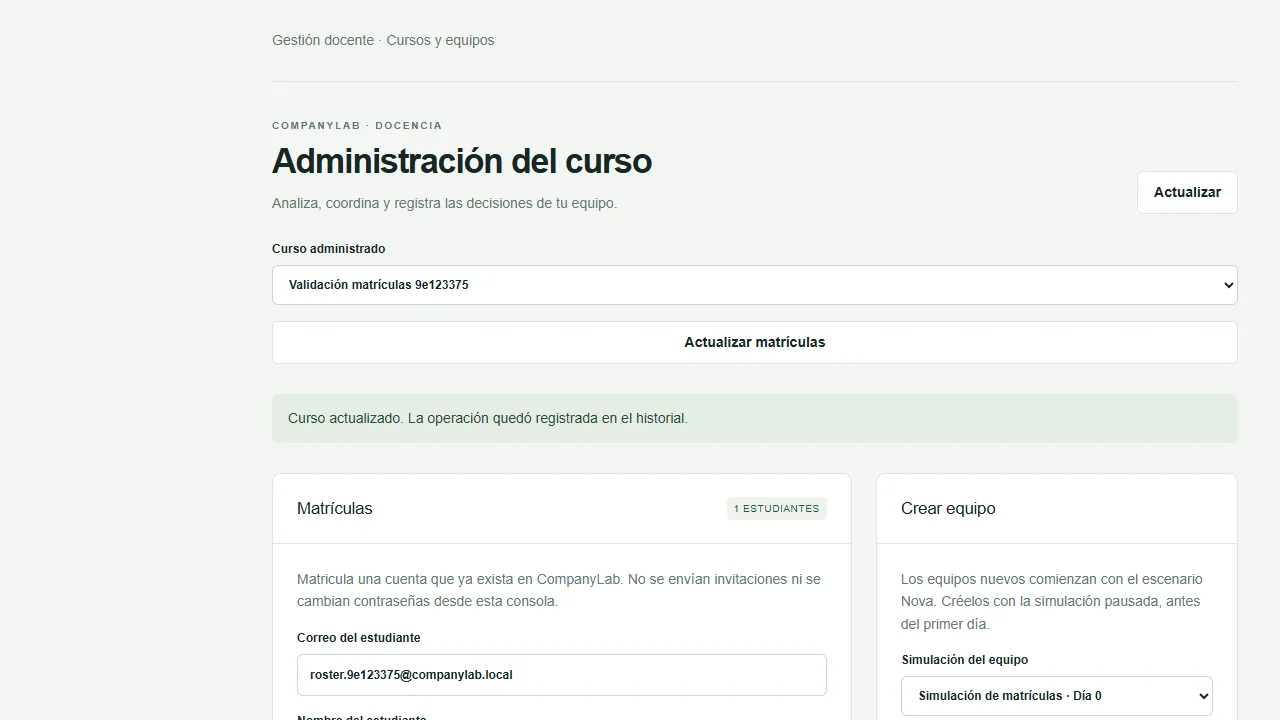Click the 1 ESTUDIANTES badge

coord(777,508)
